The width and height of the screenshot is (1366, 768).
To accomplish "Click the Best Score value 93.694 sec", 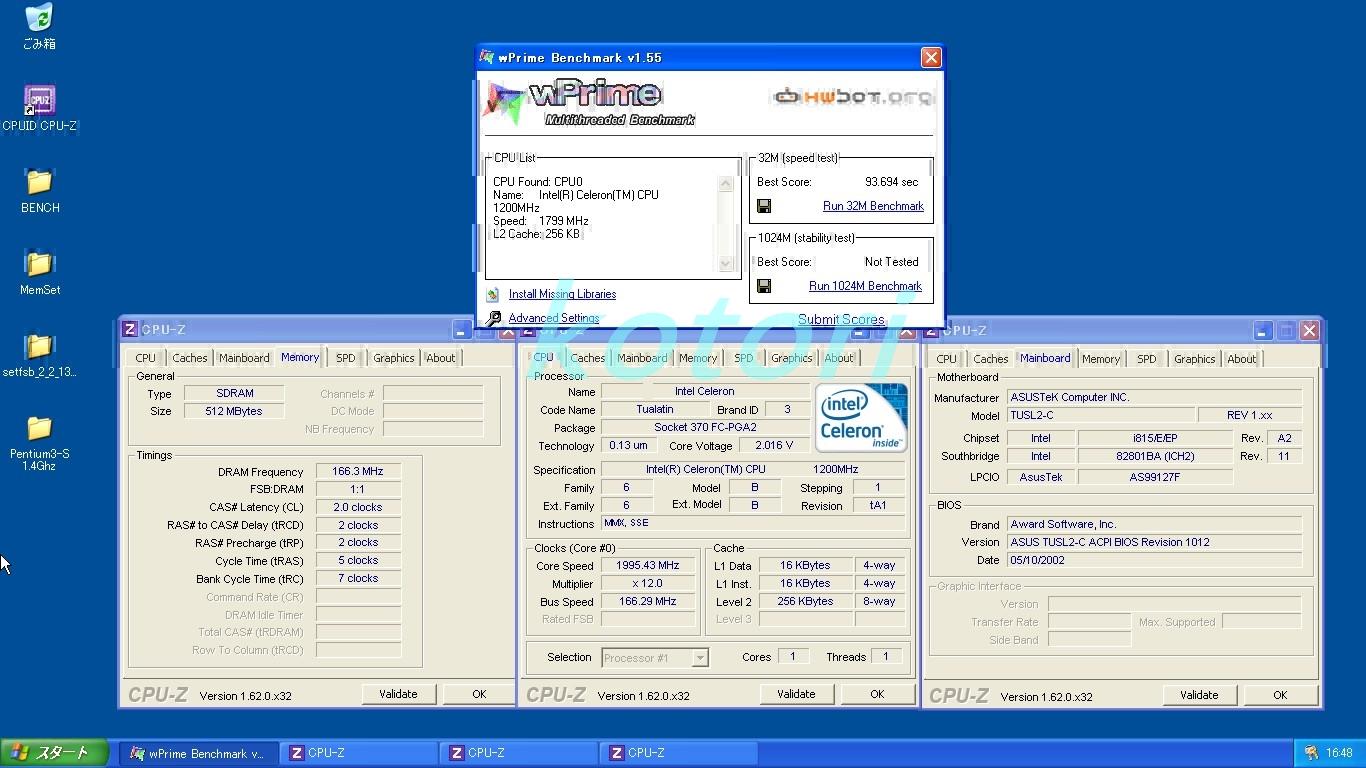I will point(891,182).
